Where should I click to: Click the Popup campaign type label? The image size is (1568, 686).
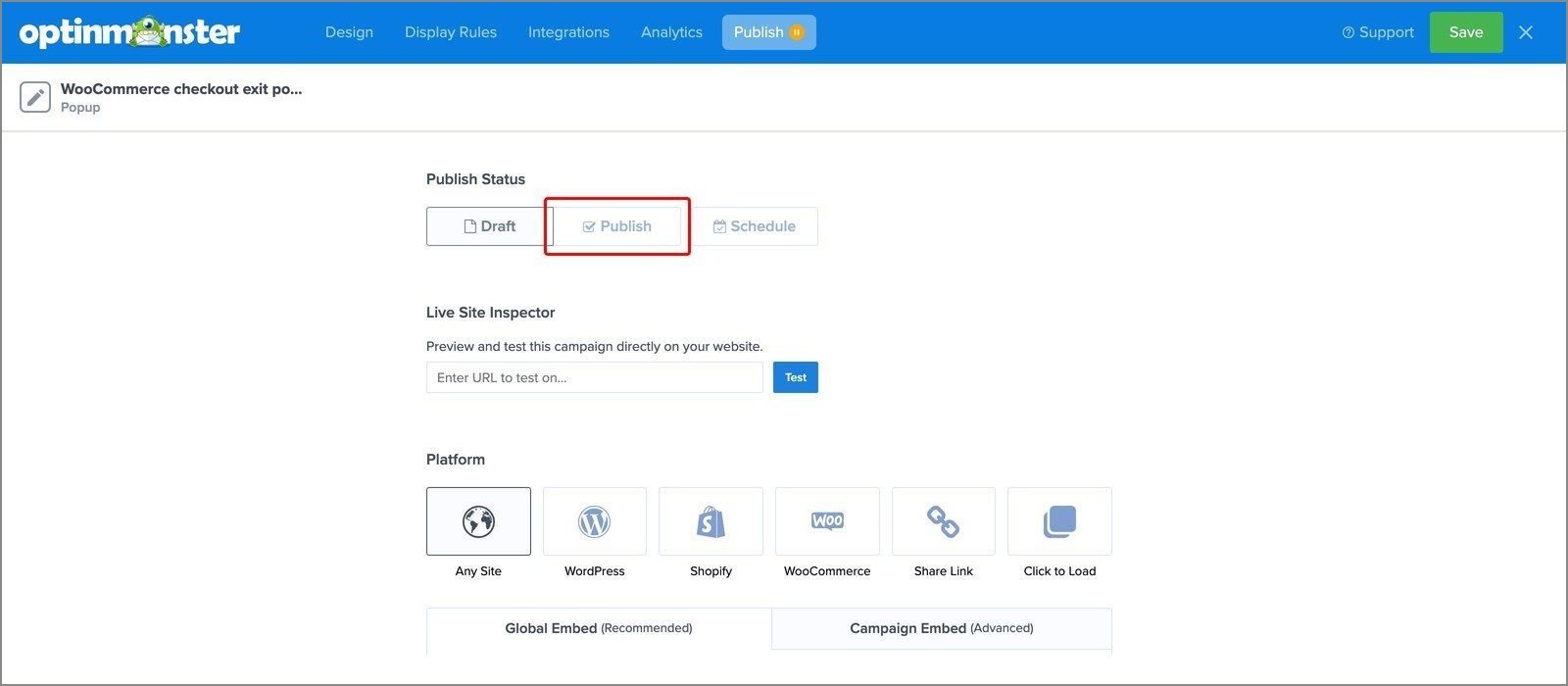point(80,108)
